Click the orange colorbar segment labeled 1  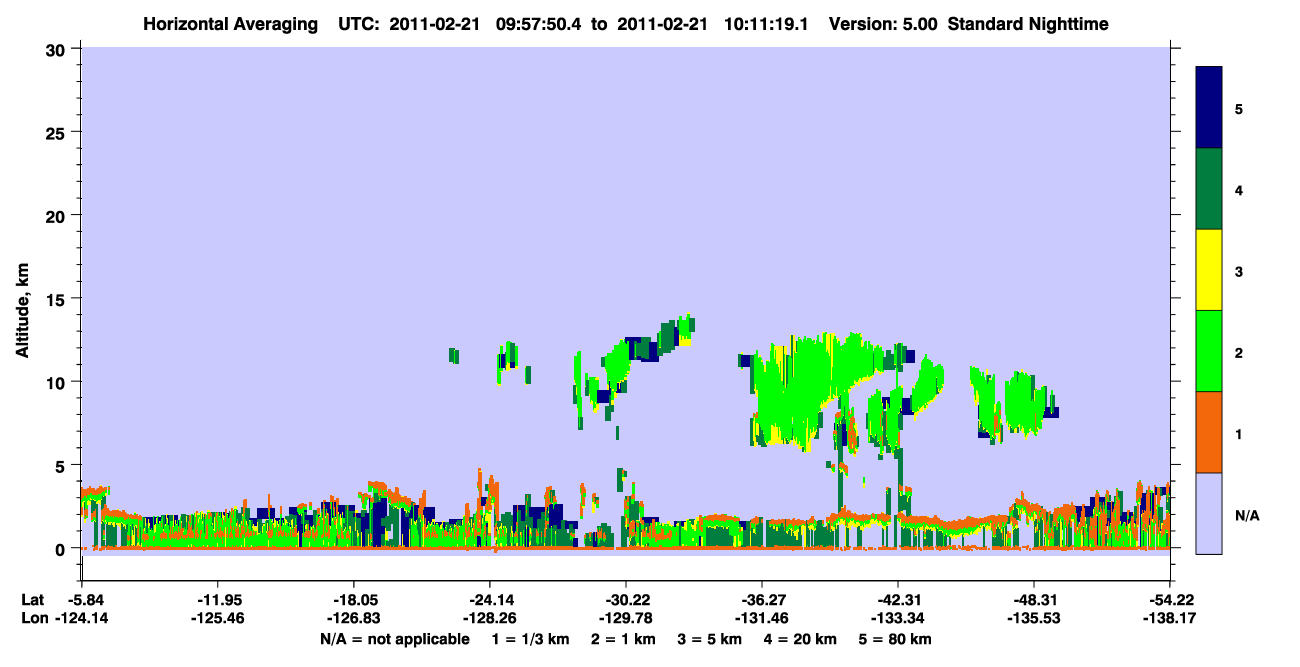tap(1209, 432)
